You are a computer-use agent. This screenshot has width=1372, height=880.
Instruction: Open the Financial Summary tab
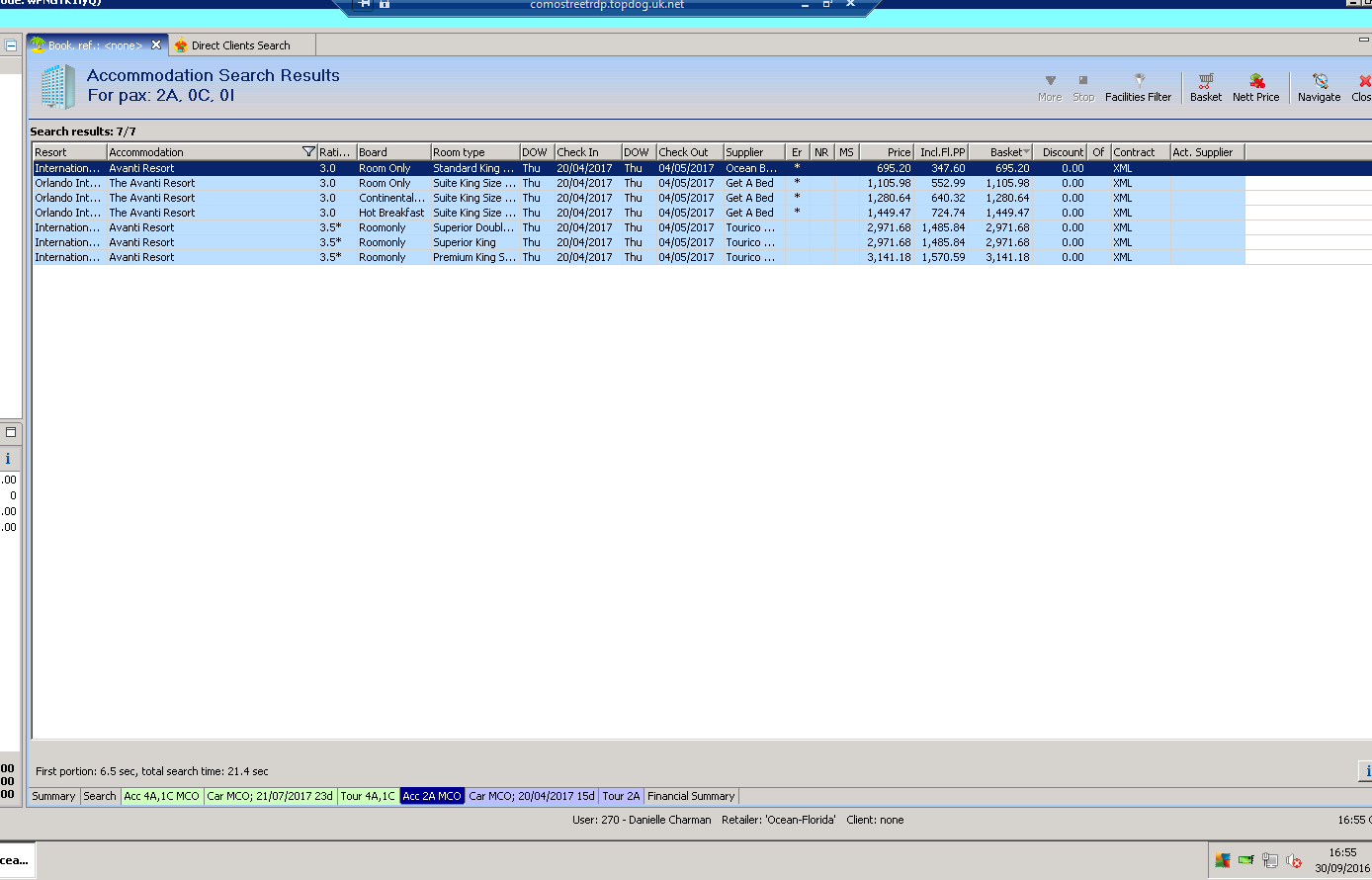[x=691, y=796]
